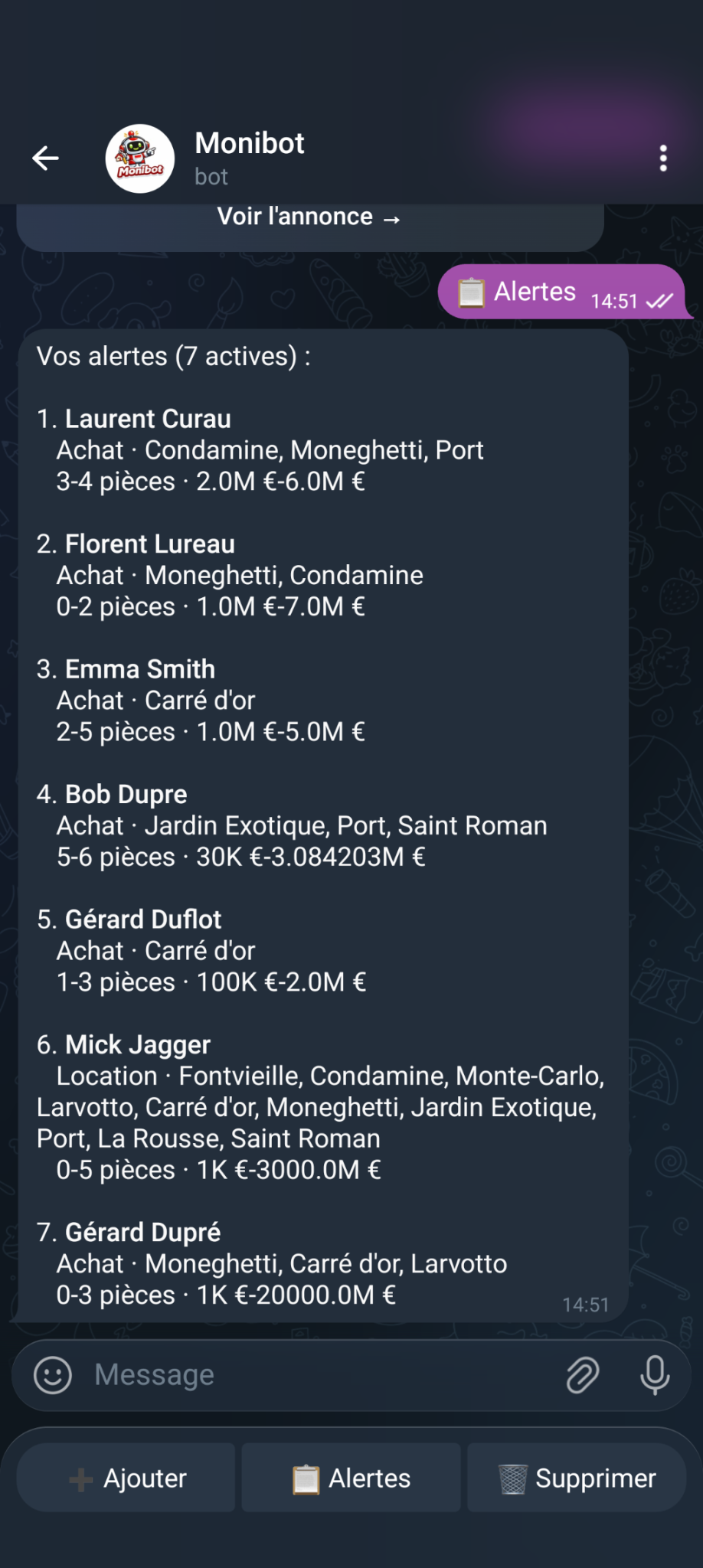Tap the double-check read receipt icon
This screenshot has height=1568, width=703.
tap(659, 301)
